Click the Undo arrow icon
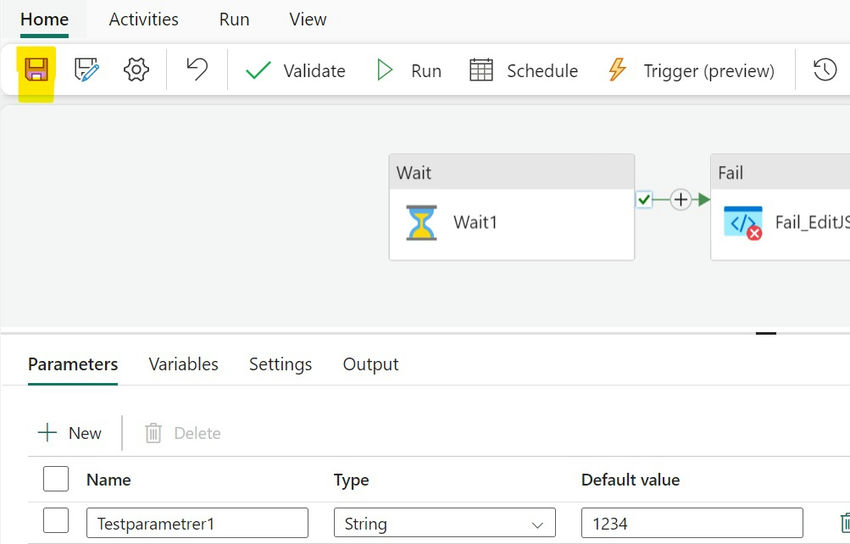This screenshot has height=544, width=850. tap(197, 70)
